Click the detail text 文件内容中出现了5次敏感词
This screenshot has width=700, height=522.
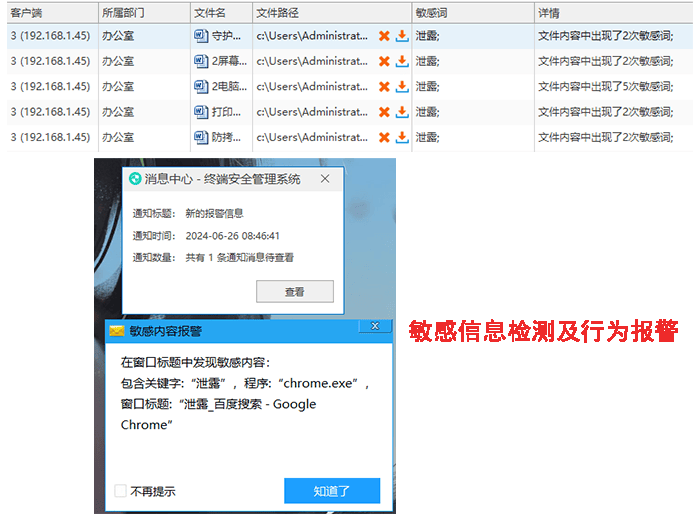coord(605,87)
